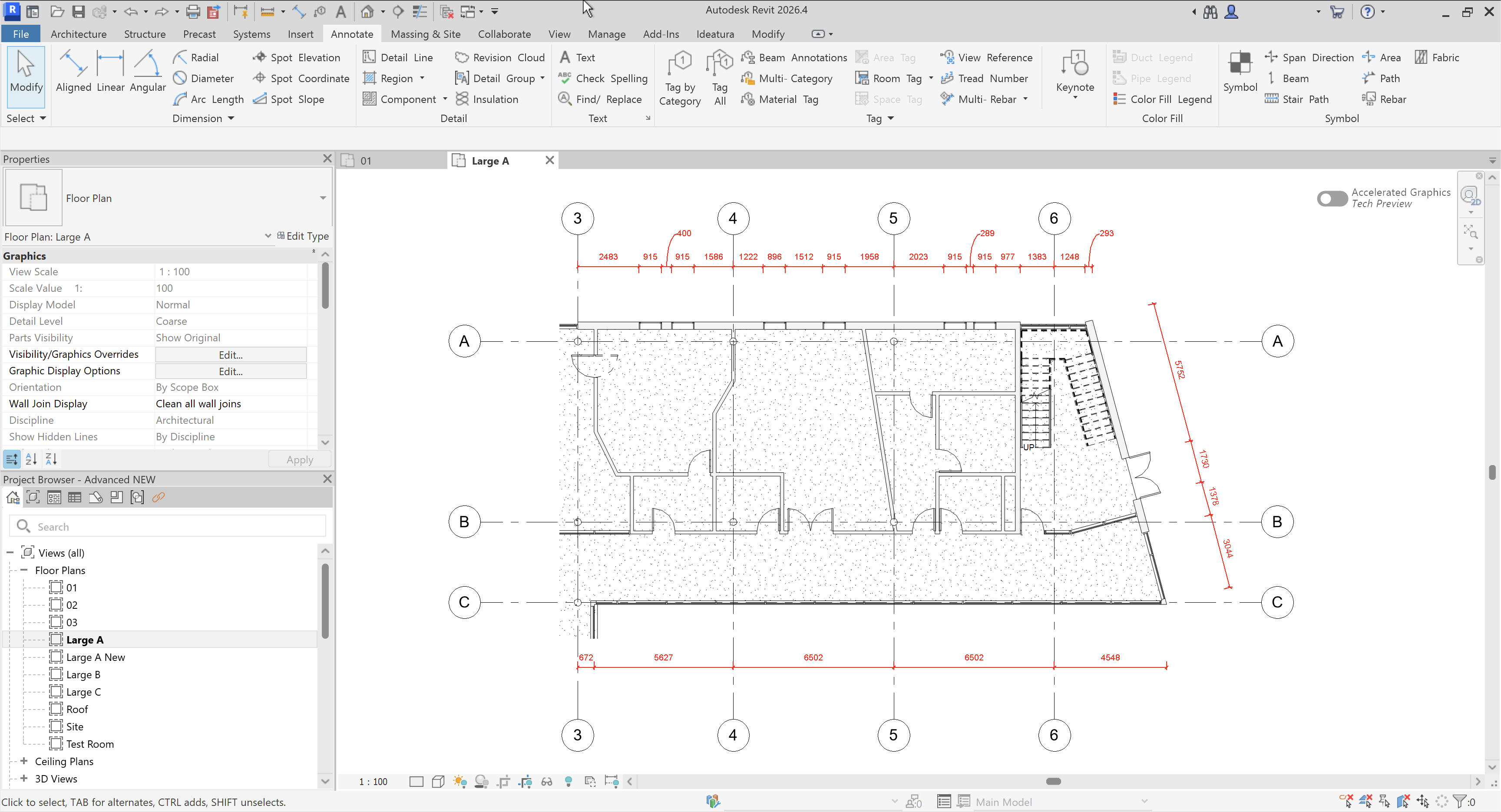Open Visual Style in view control bar
Image resolution: width=1501 pixels, height=812 pixels.
pos(438,781)
